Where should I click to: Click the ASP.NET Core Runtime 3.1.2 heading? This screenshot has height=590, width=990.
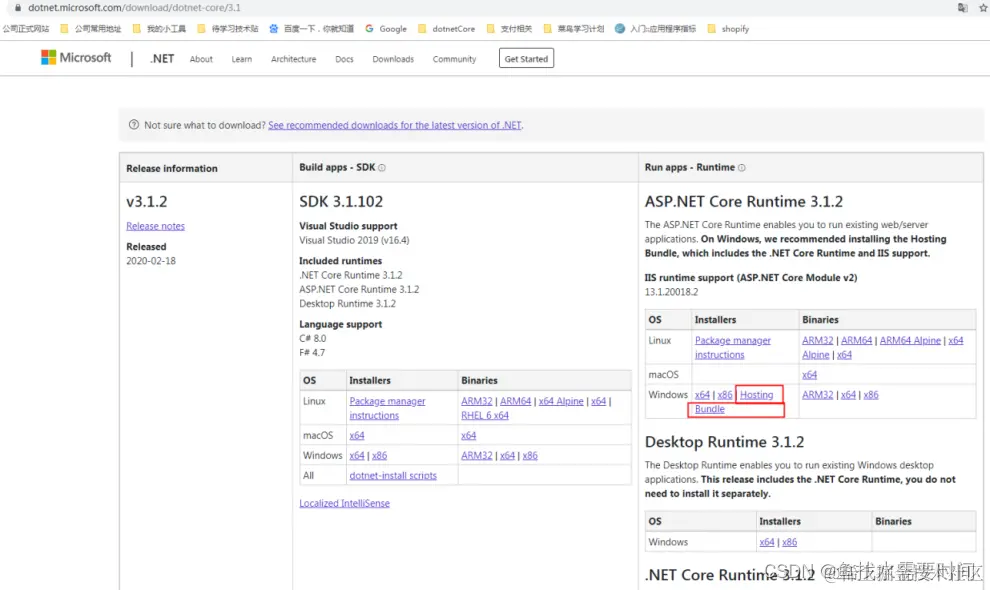[x=743, y=202]
